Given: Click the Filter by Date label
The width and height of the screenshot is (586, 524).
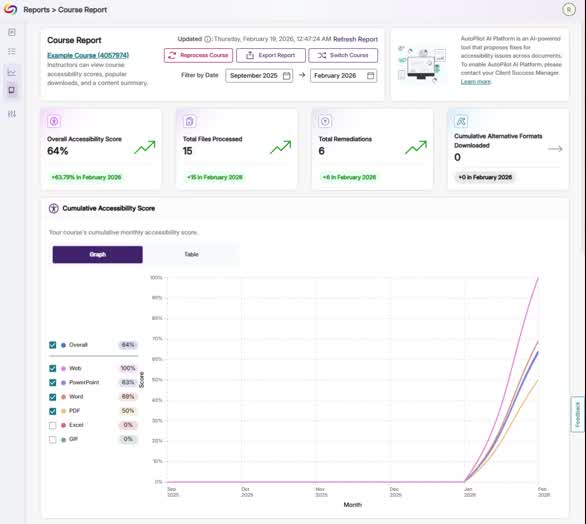Looking at the screenshot, I should [200, 75].
